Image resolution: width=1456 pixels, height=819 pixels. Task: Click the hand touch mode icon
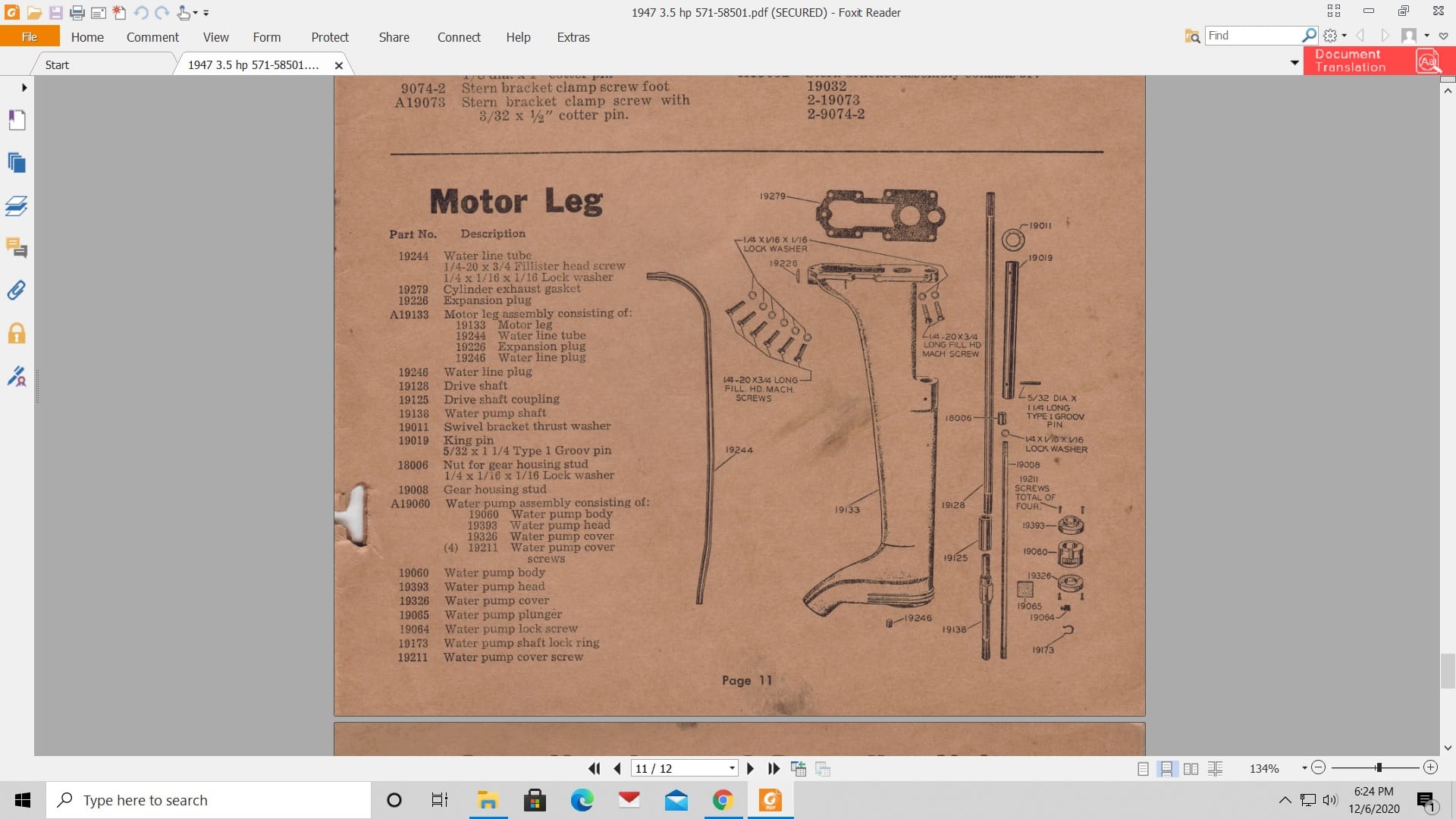coord(183,12)
